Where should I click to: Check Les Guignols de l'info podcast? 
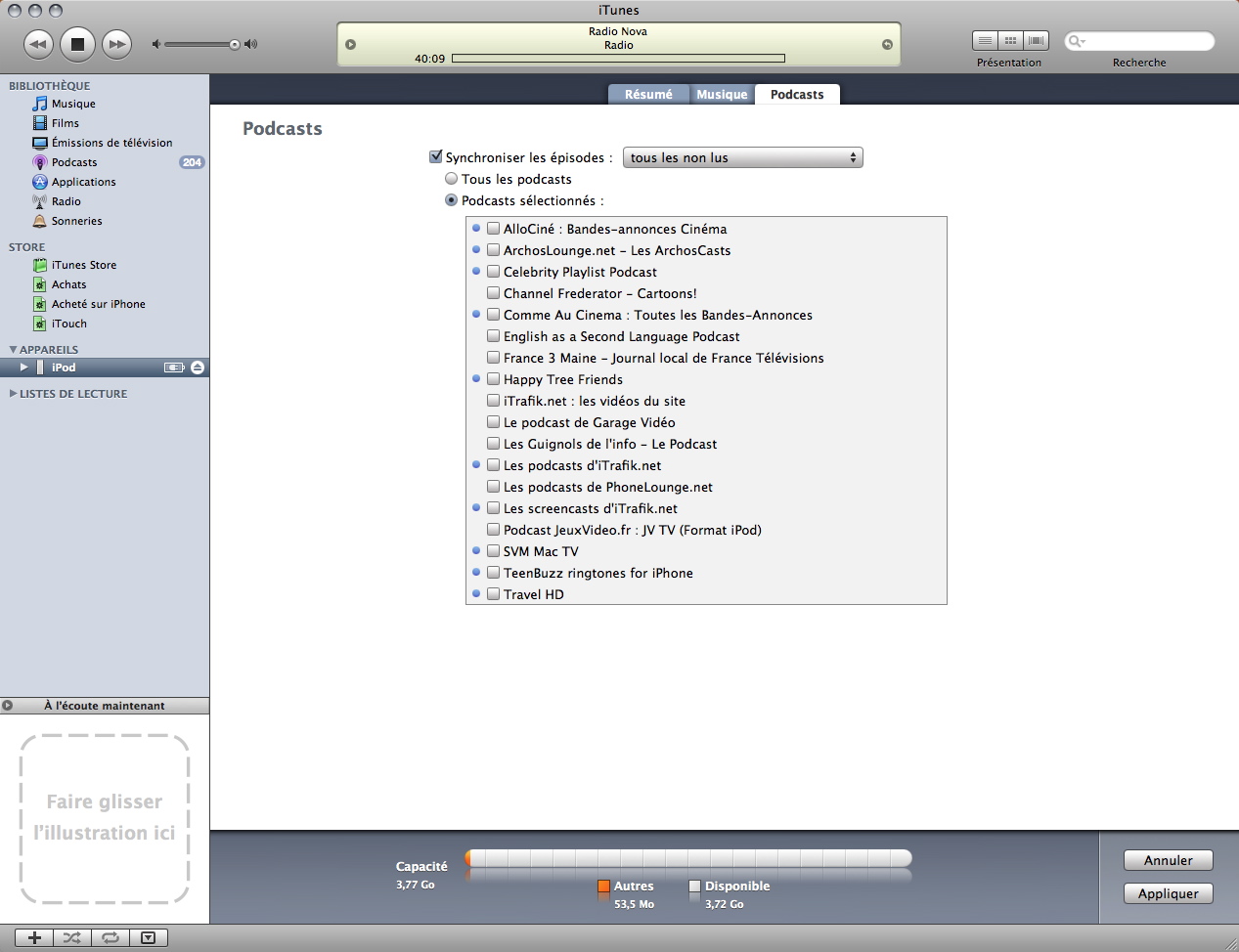pyautogui.click(x=494, y=444)
